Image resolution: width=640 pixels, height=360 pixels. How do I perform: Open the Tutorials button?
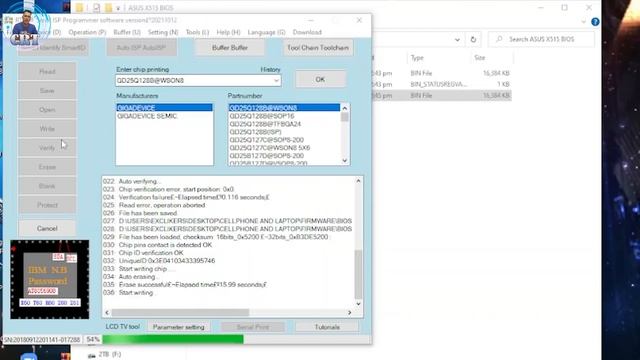(x=327, y=327)
